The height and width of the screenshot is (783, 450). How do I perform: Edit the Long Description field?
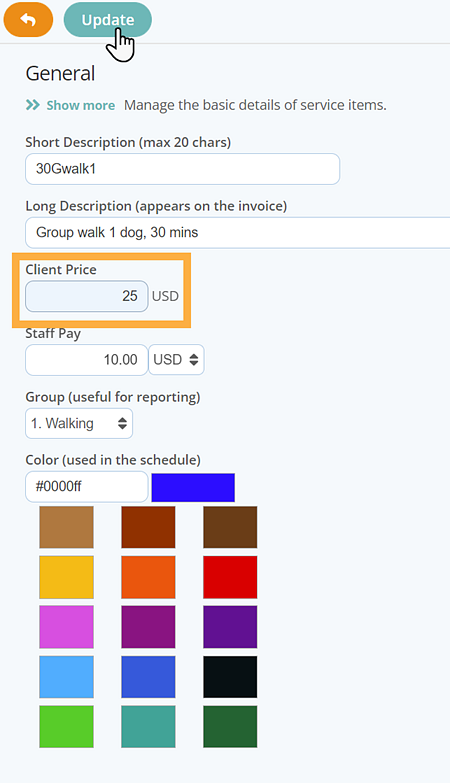[x=238, y=233]
